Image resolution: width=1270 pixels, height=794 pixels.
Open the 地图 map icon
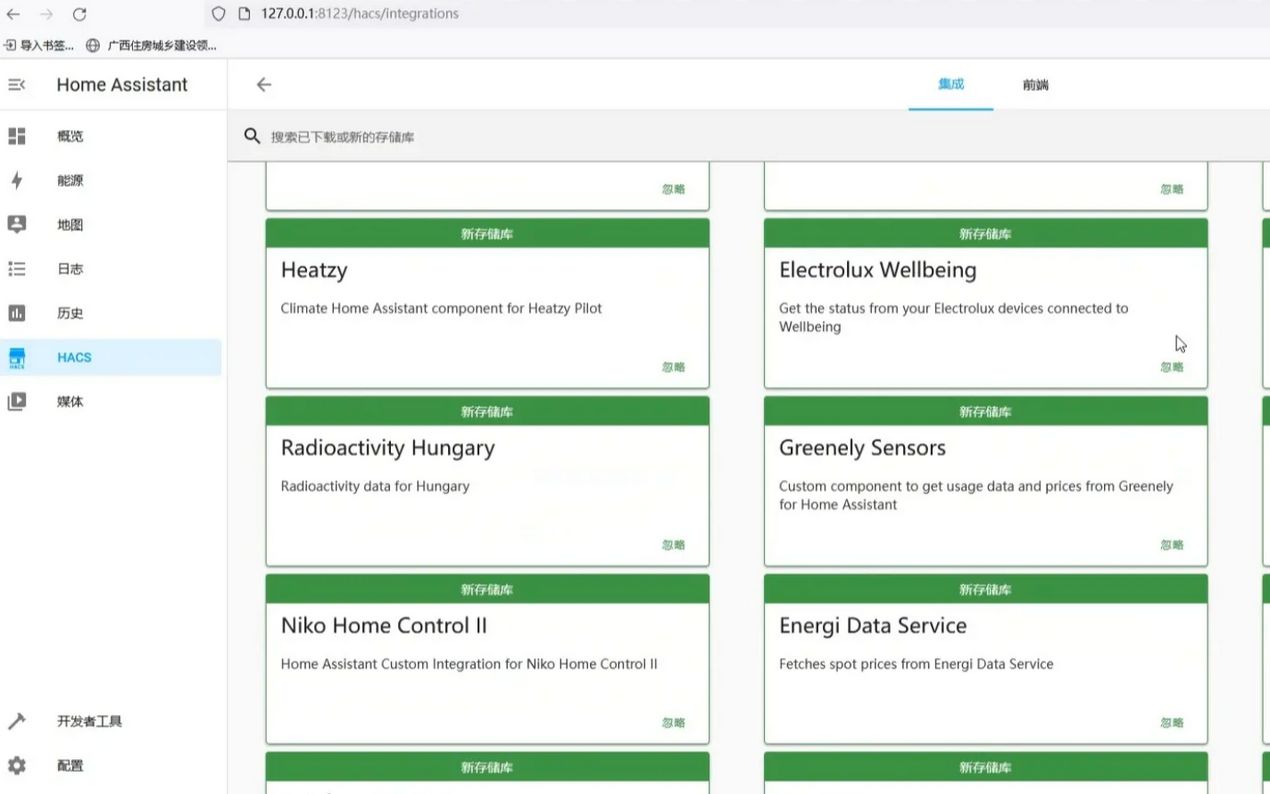pos(17,224)
